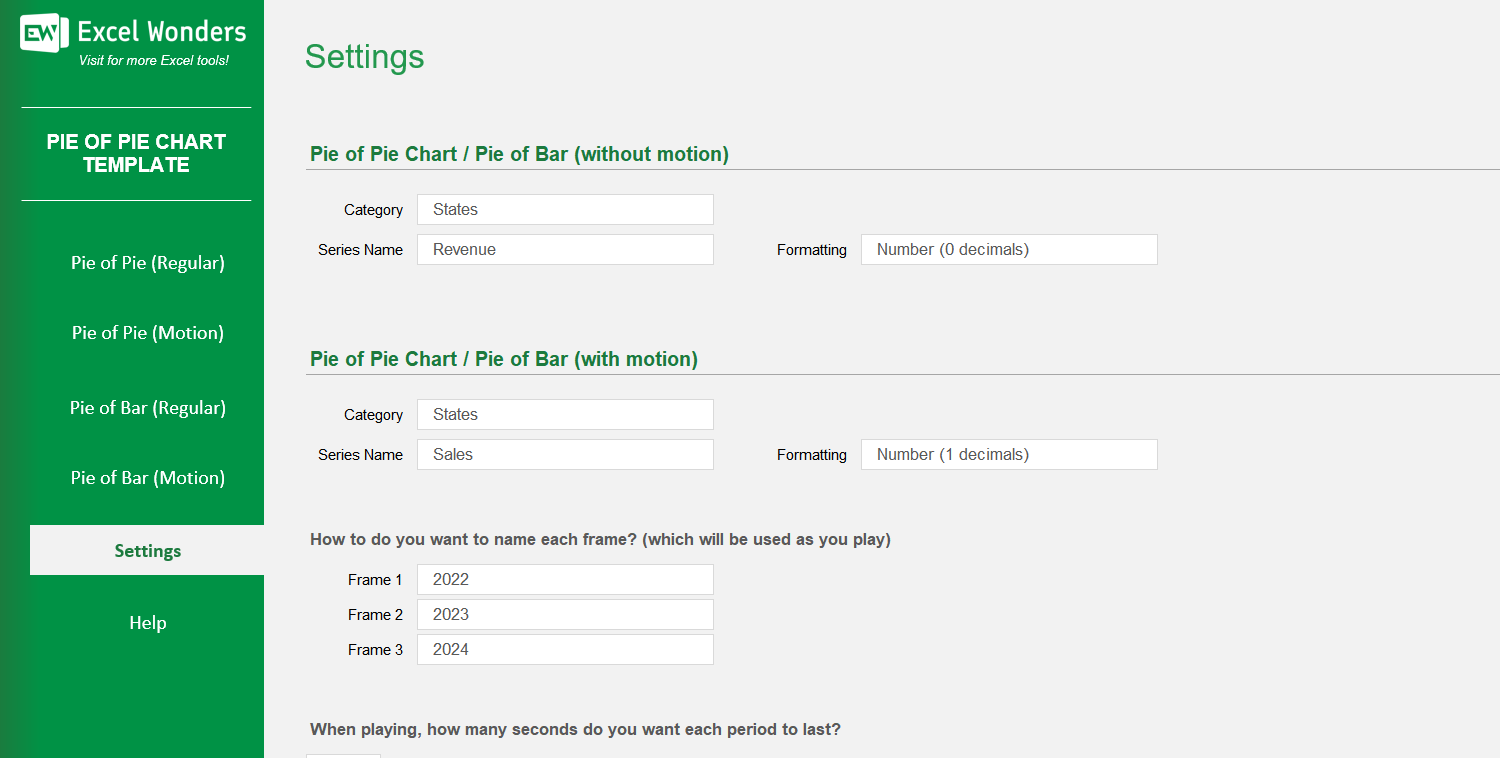Click the seconds-per-period input box at bottom

pyautogui.click(x=343, y=755)
